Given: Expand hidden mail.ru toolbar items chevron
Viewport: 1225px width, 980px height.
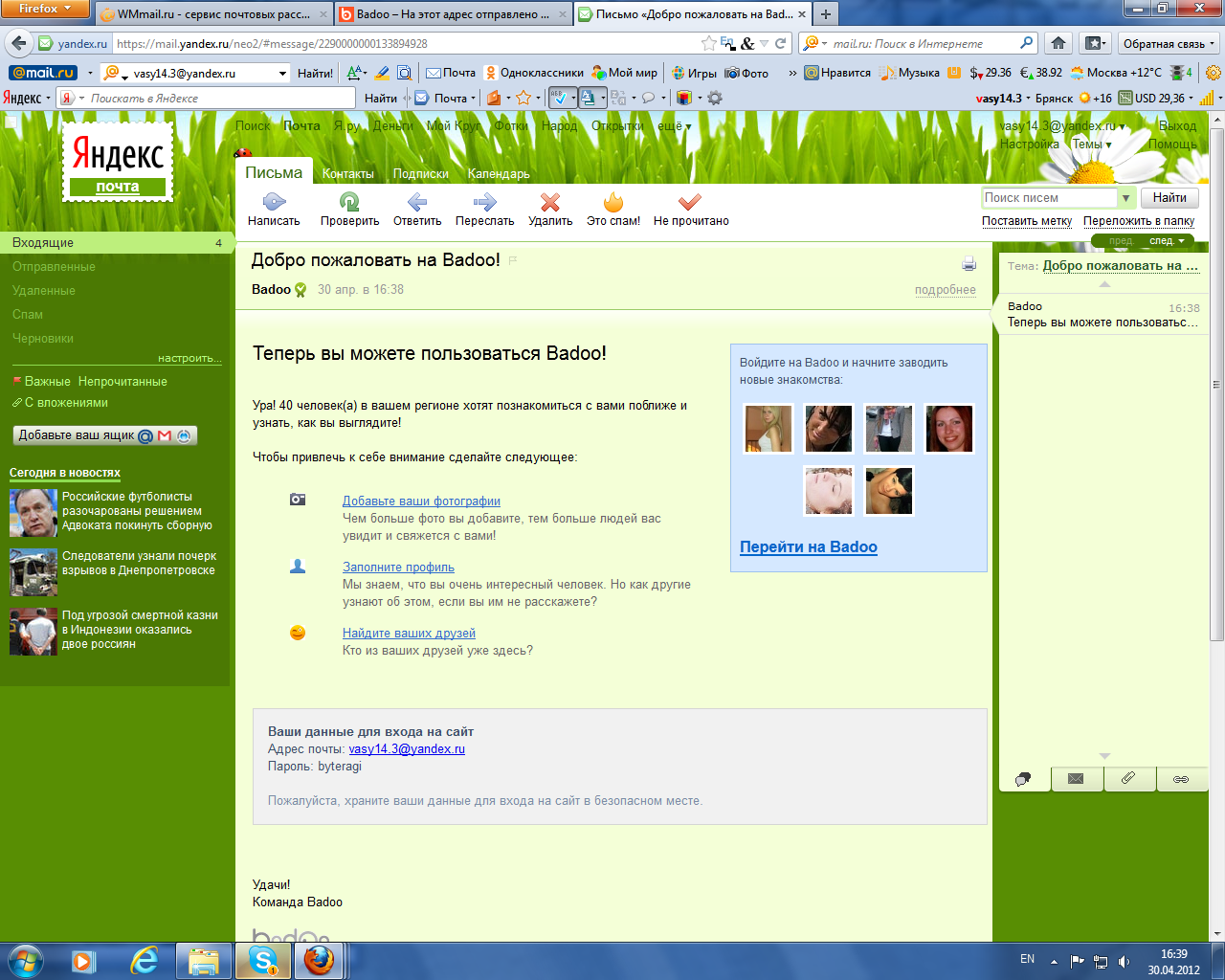Looking at the screenshot, I should point(792,73).
